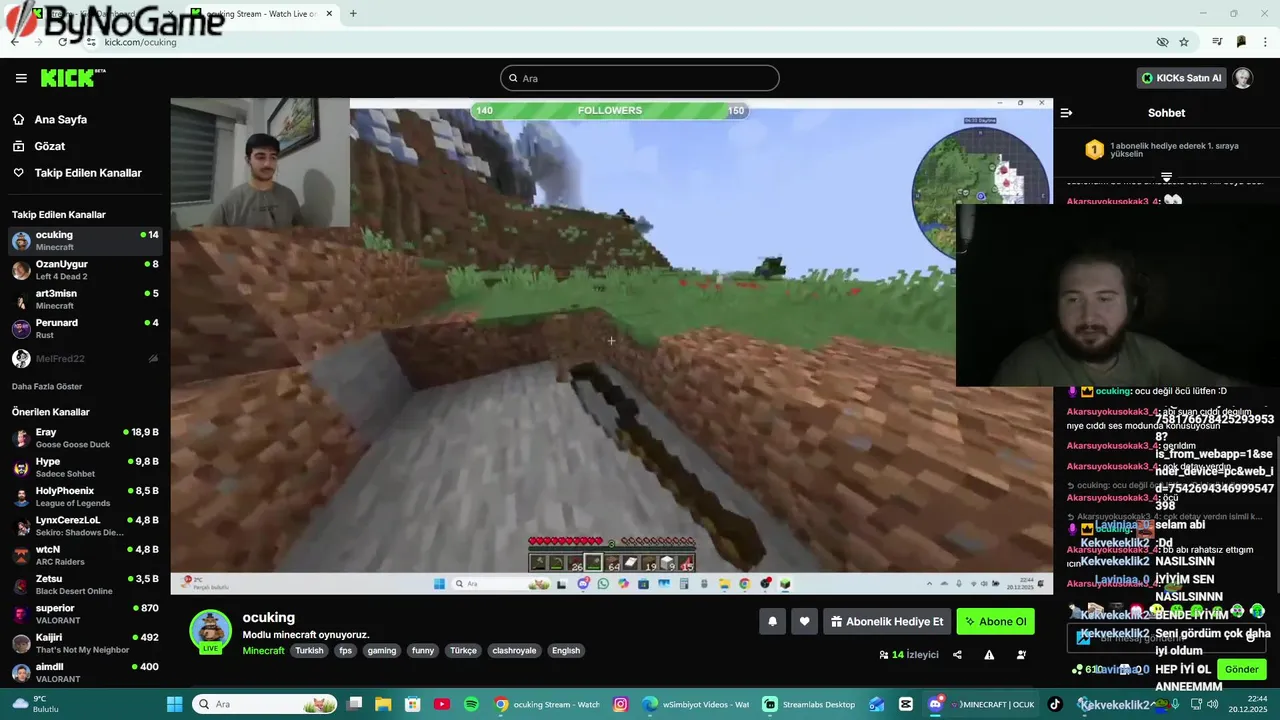Open the user profile avatar menu
Image resolution: width=1280 pixels, height=720 pixels.
click(1242, 78)
